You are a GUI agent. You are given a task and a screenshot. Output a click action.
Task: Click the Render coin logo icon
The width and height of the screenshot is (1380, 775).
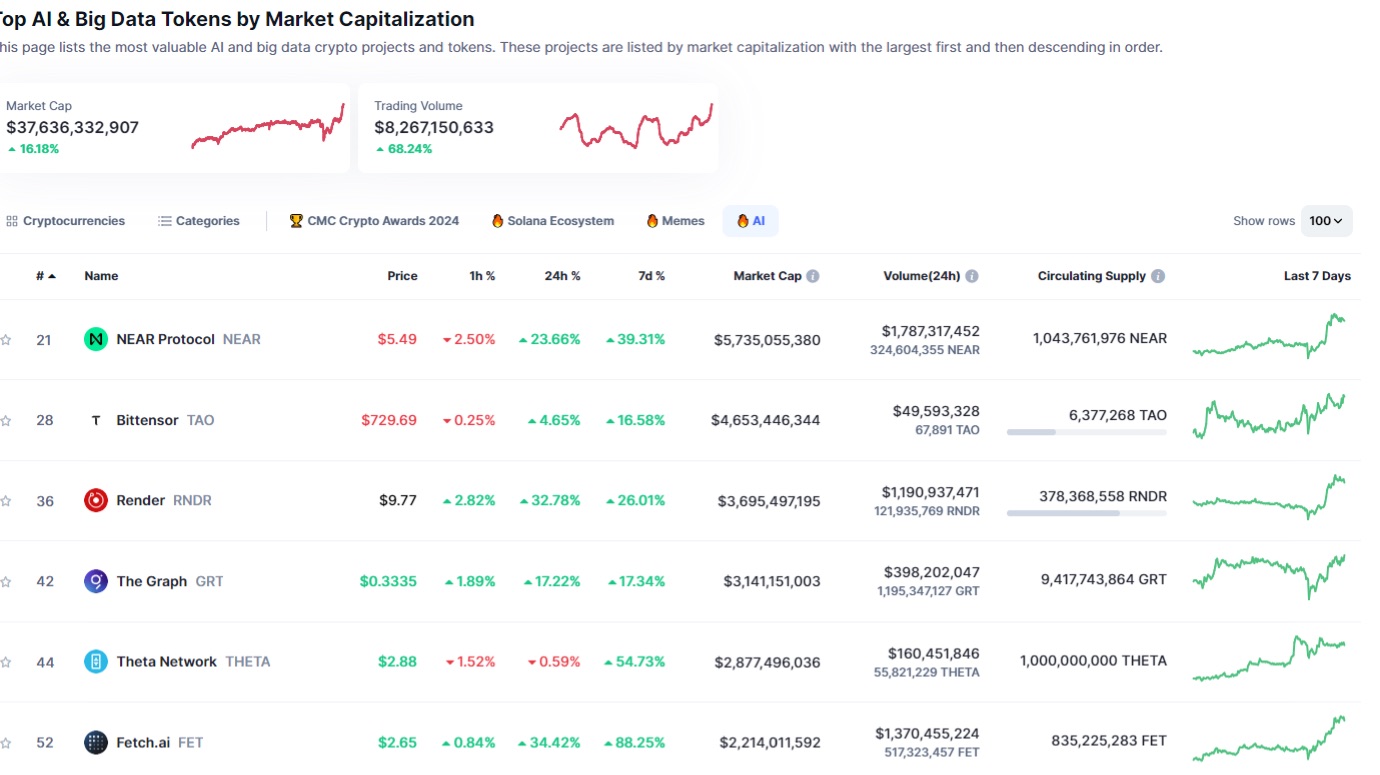(95, 501)
